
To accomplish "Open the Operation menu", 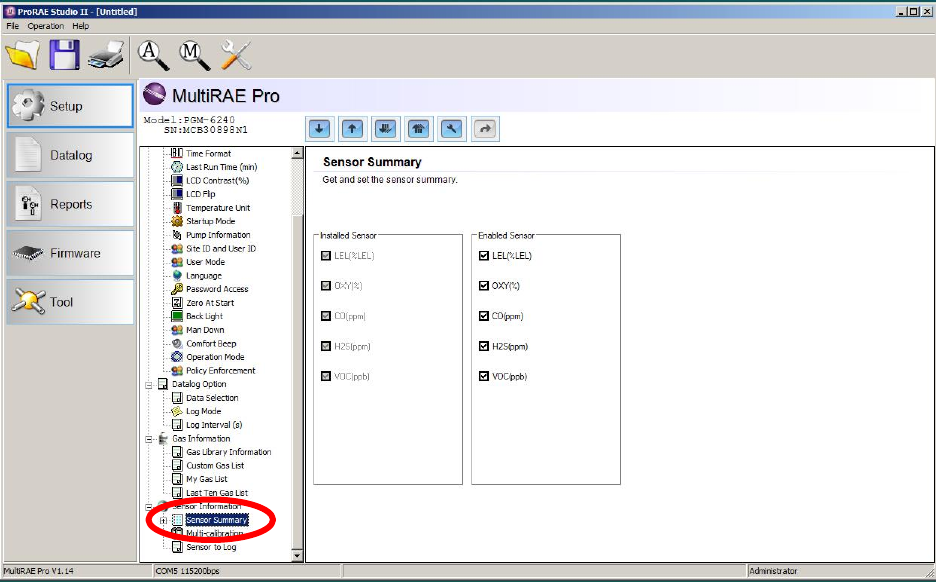I will coord(45,26).
